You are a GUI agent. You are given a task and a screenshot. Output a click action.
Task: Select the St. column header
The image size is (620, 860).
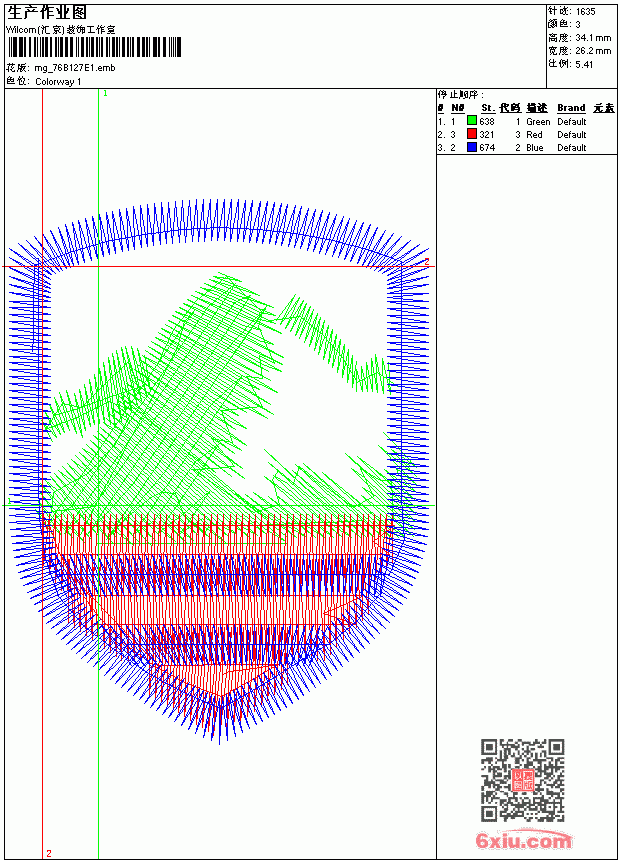click(x=488, y=108)
